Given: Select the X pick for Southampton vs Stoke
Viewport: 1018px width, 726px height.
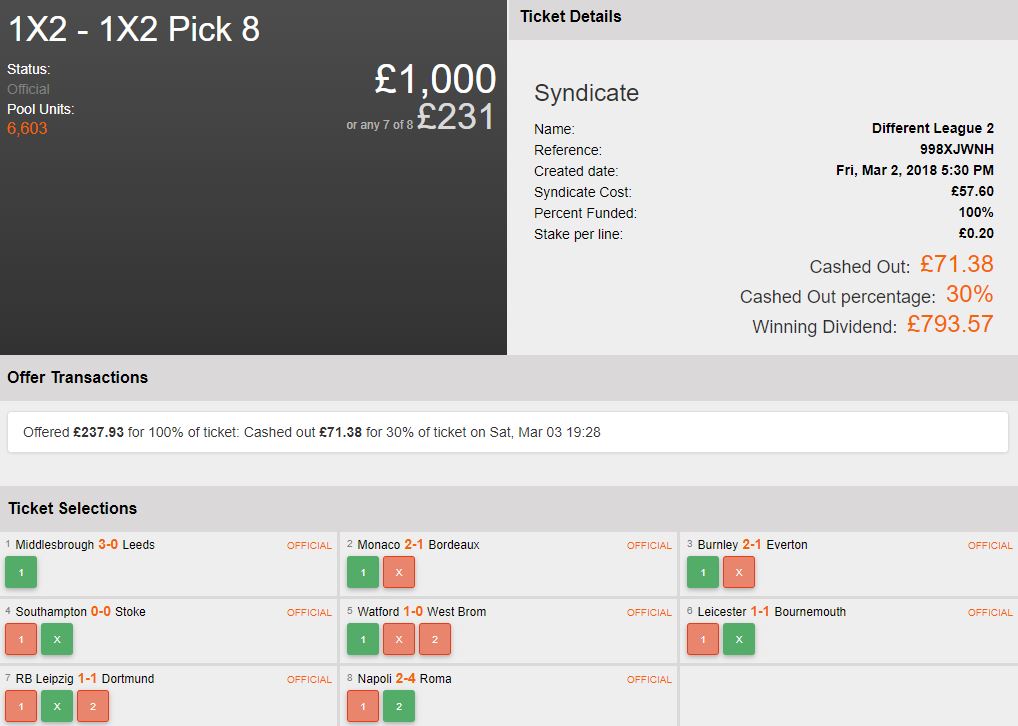Looking at the screenshot, I should [57, 639].
